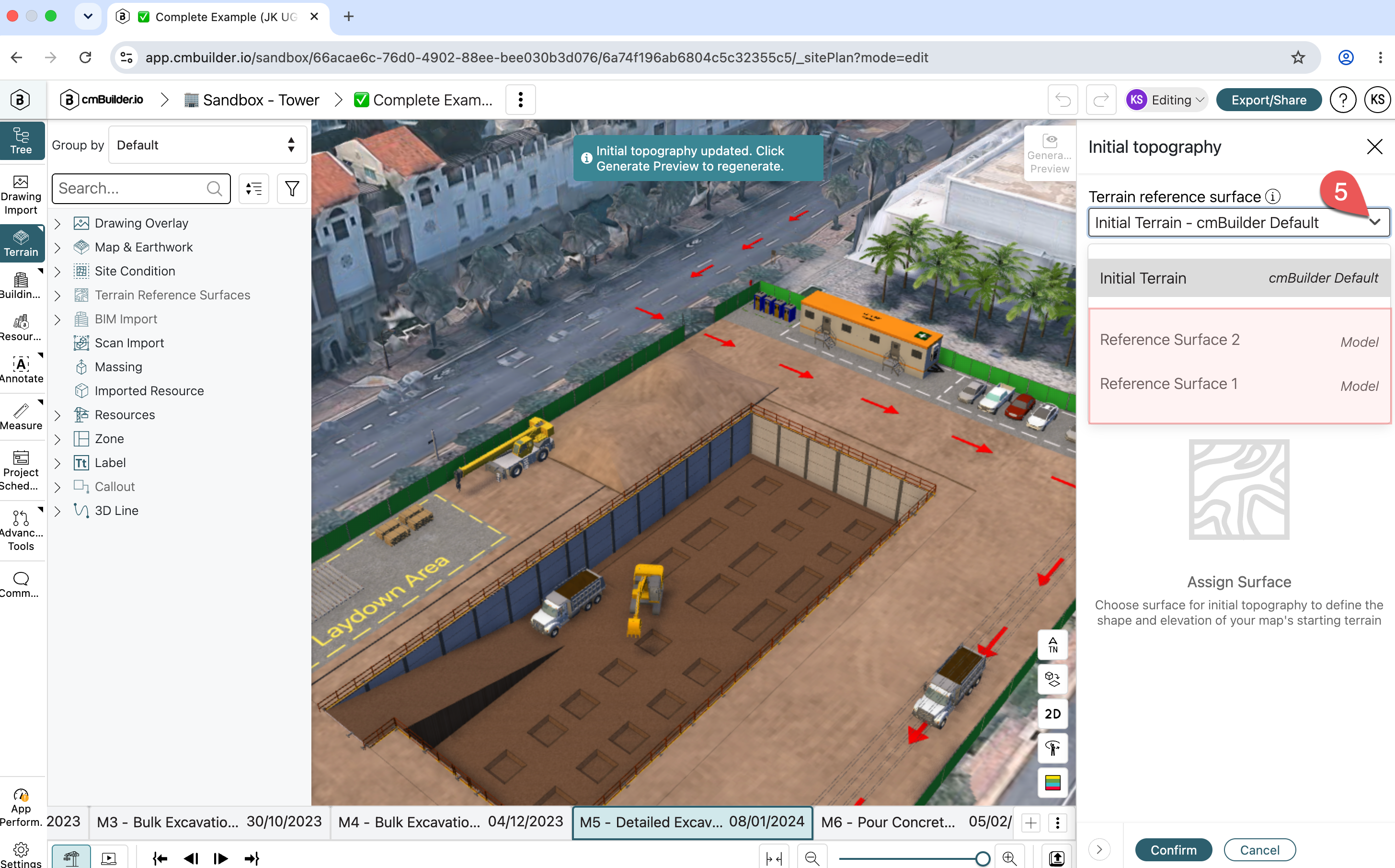This screenshot has height=868, width=1395.
Task: Switch the viewport to 2D mode
Action: pyautogui.click(x=1053, y=714)
